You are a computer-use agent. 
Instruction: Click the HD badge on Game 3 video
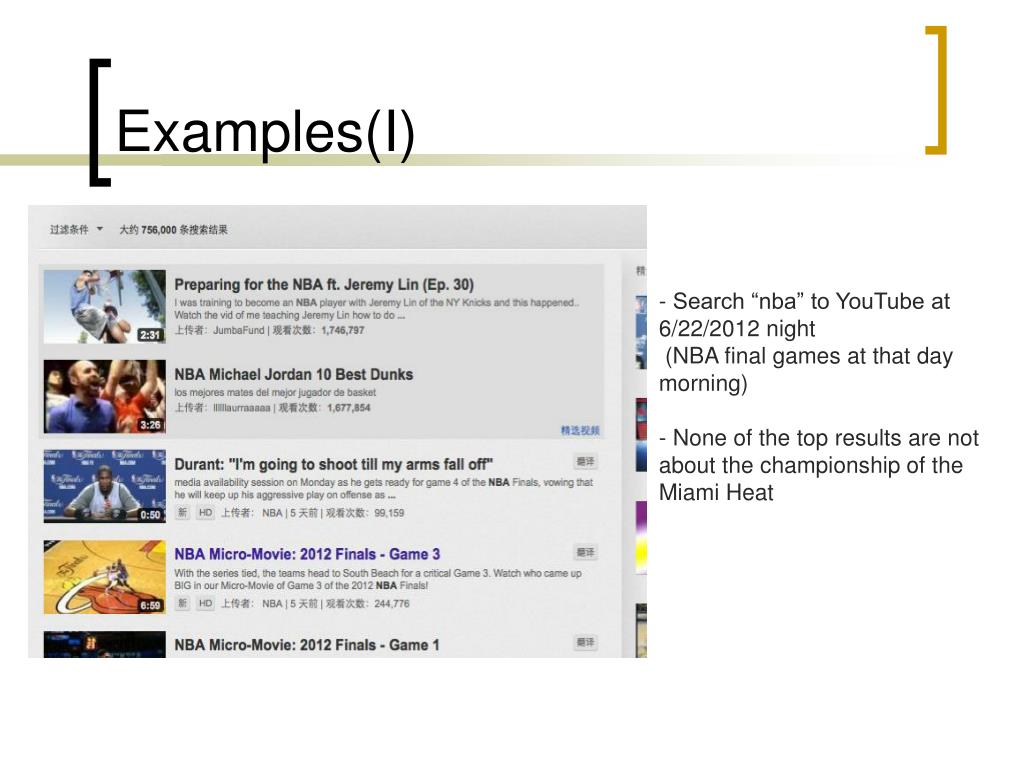(206, 604)
